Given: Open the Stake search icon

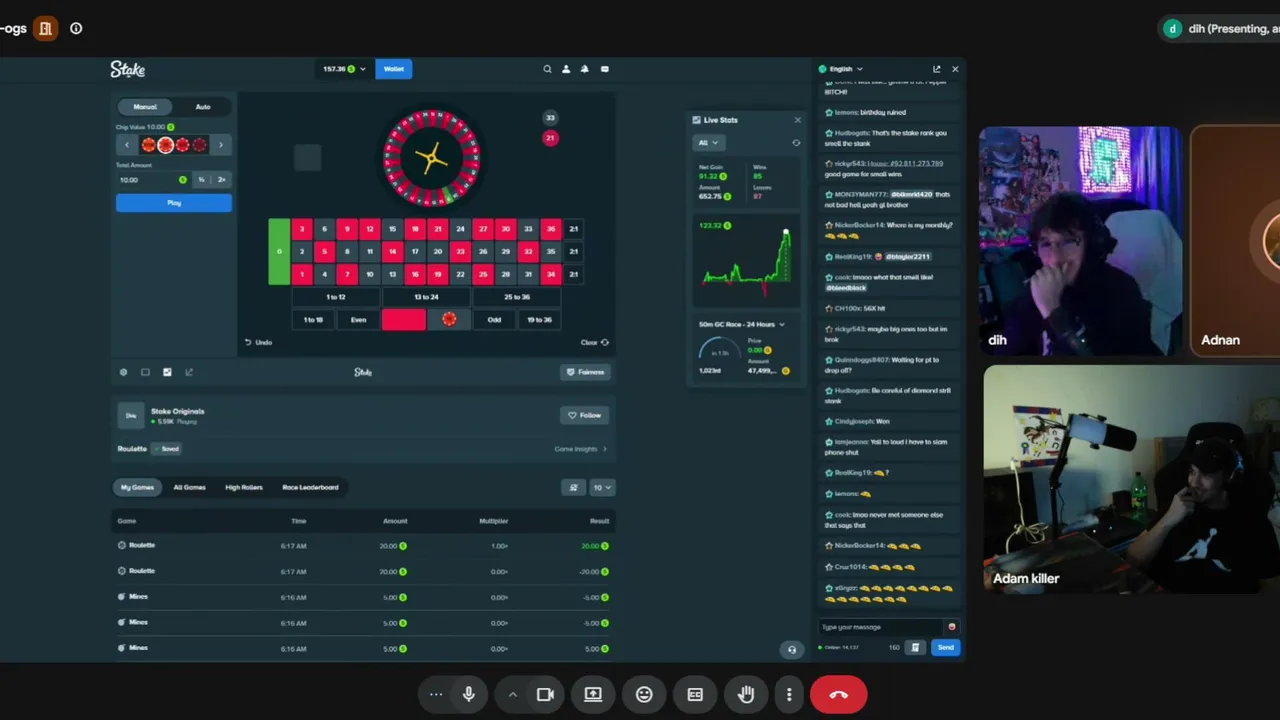Looking at the screenshot, I should click(x=547, y=69).
